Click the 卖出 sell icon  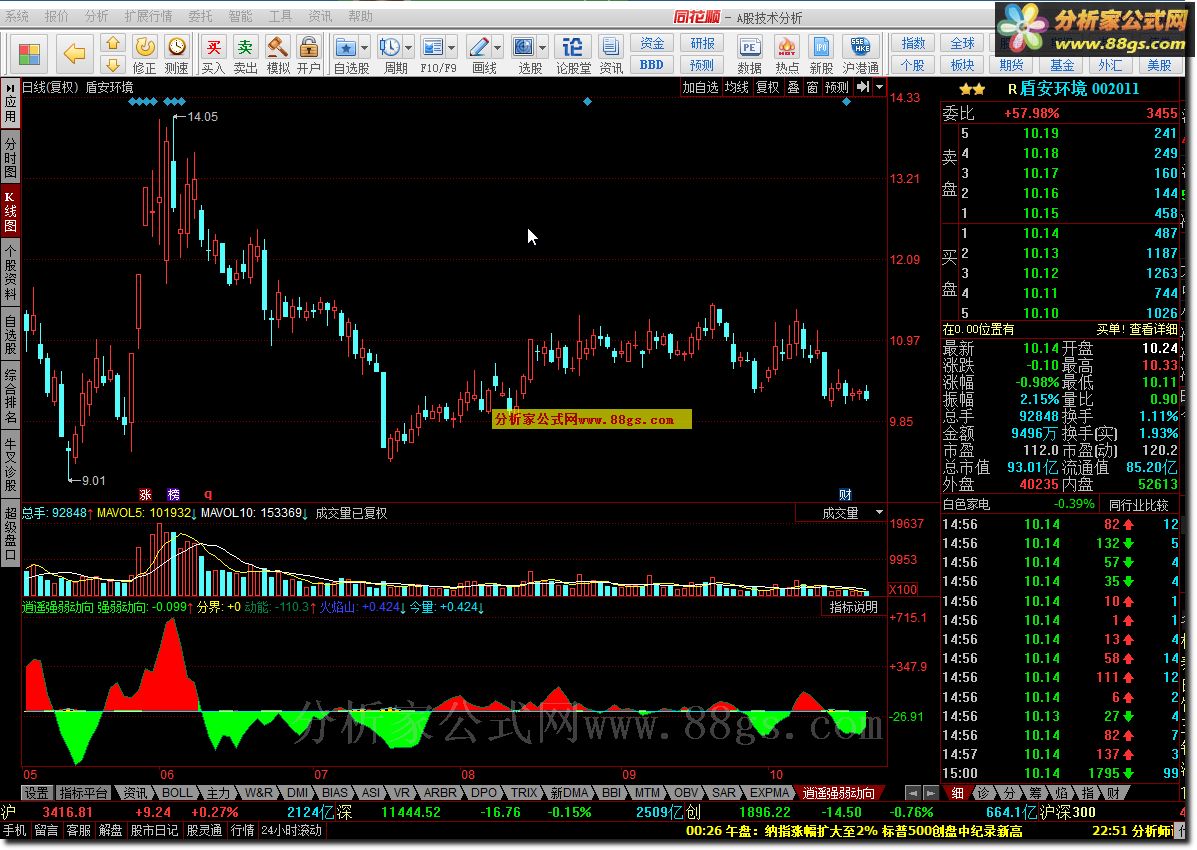[x=245, y=54]
